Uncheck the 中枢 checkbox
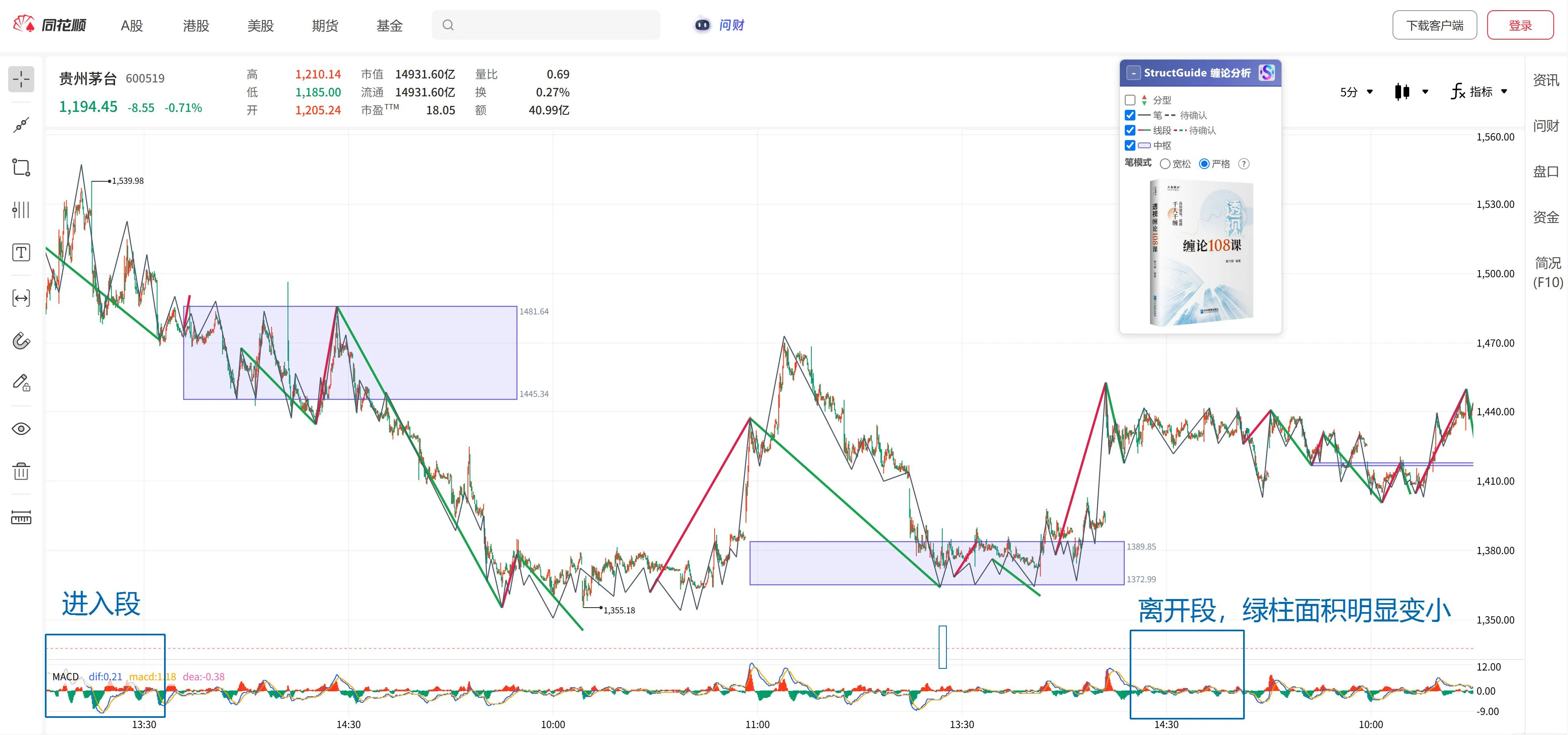 pos(1130,145)
